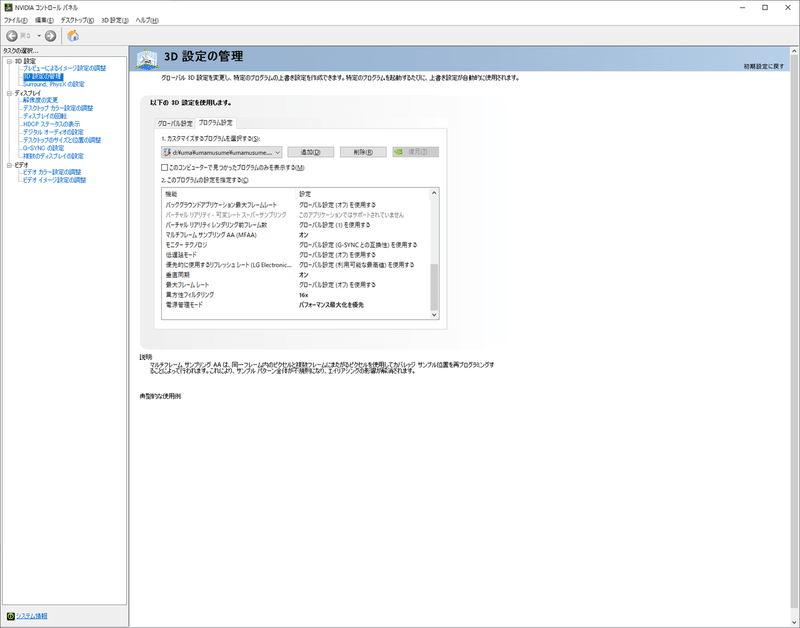The image size is (800, 628).
Task: Click main pane scroll down arrow
Action: 794,622
